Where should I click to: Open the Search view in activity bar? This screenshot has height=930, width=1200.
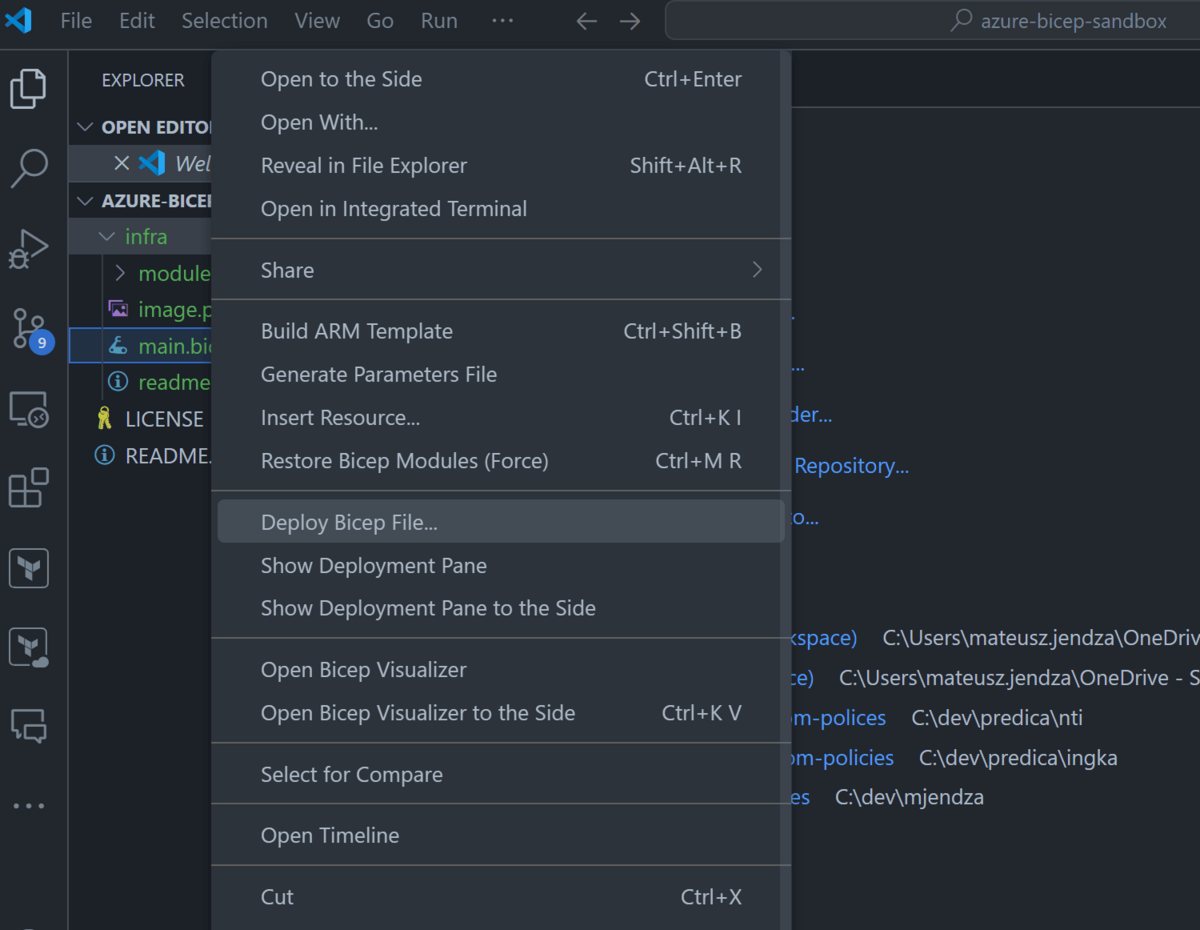click(x=28, y=168)
